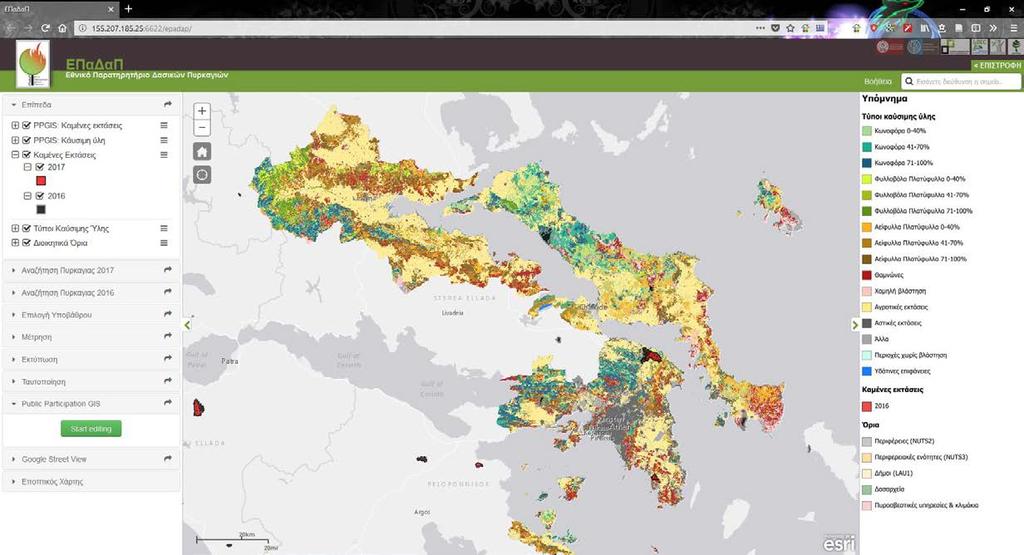Open a new browser tab
The height and width of the screenshot is (555, 1024).
pyautogui.click(x=128, y=8)
